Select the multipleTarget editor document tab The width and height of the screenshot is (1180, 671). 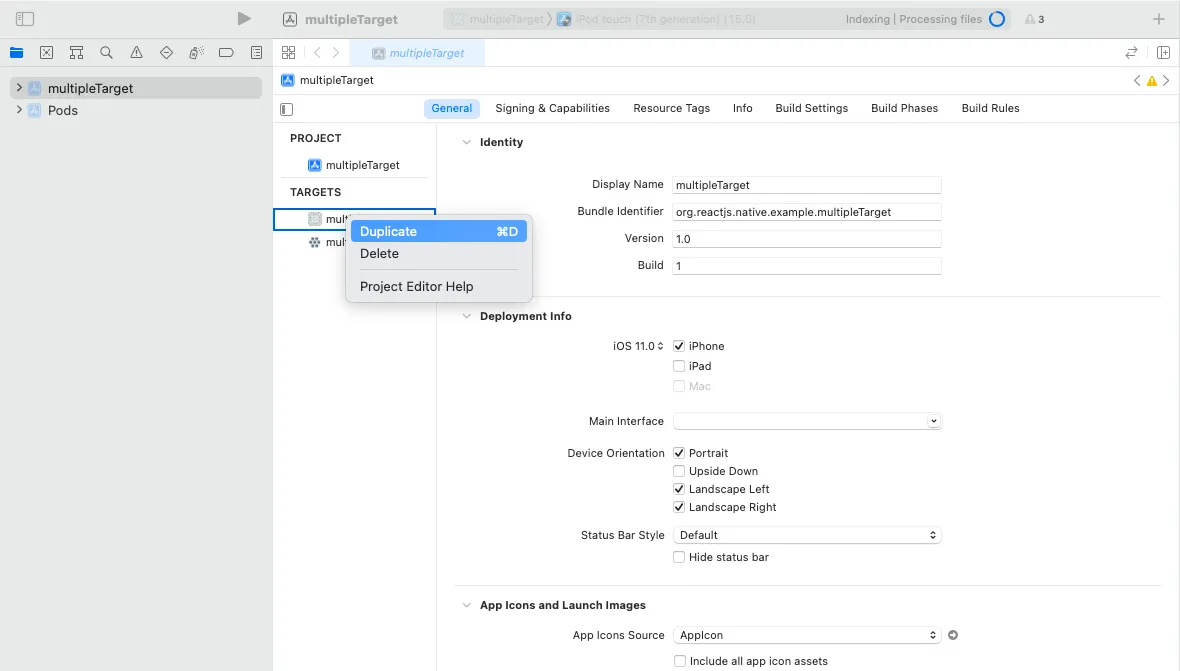pos(419,53)
